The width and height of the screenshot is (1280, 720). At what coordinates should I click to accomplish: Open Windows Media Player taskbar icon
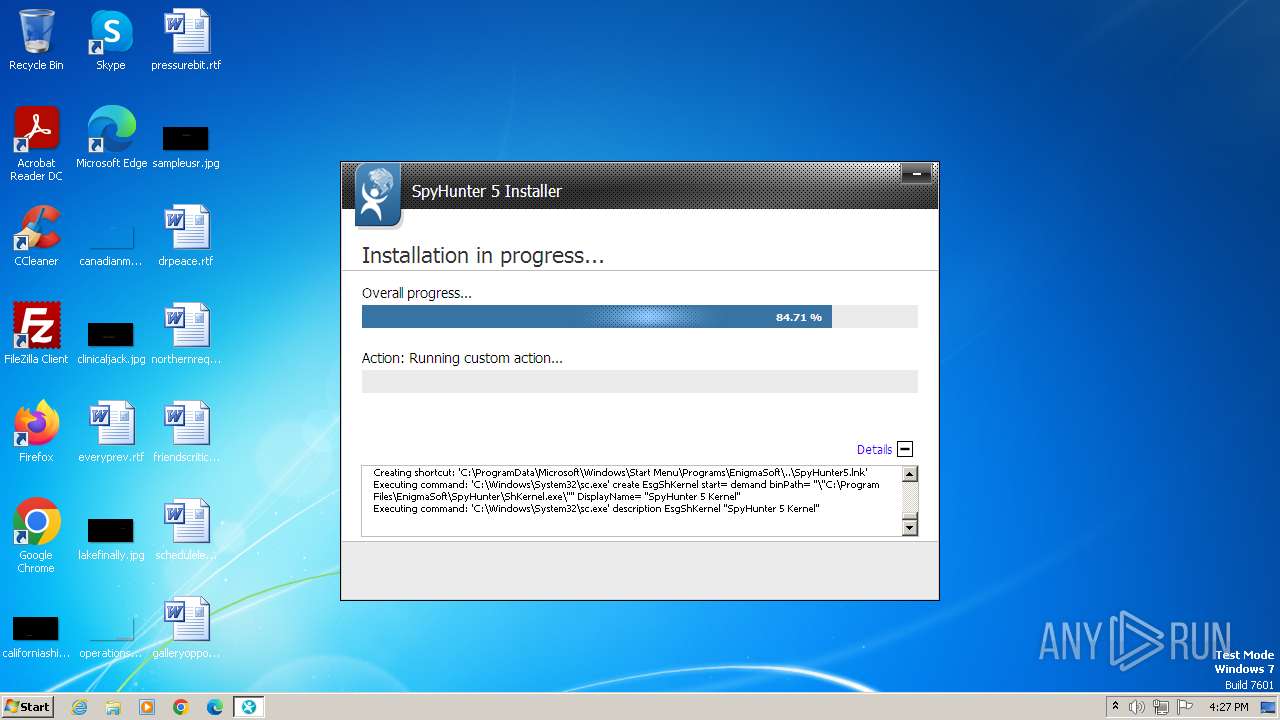(x=147, y=707)
